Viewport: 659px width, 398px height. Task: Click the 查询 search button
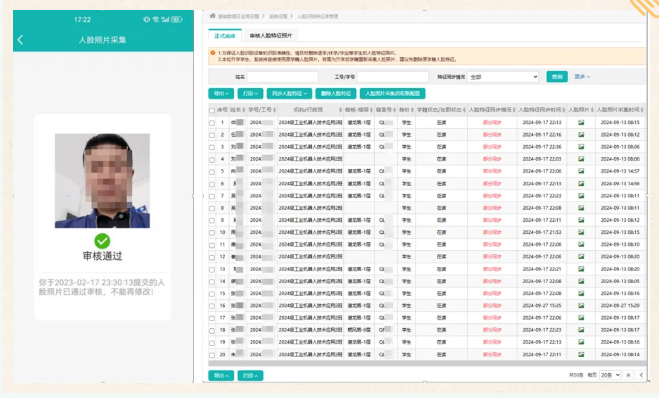pos(557,77)
